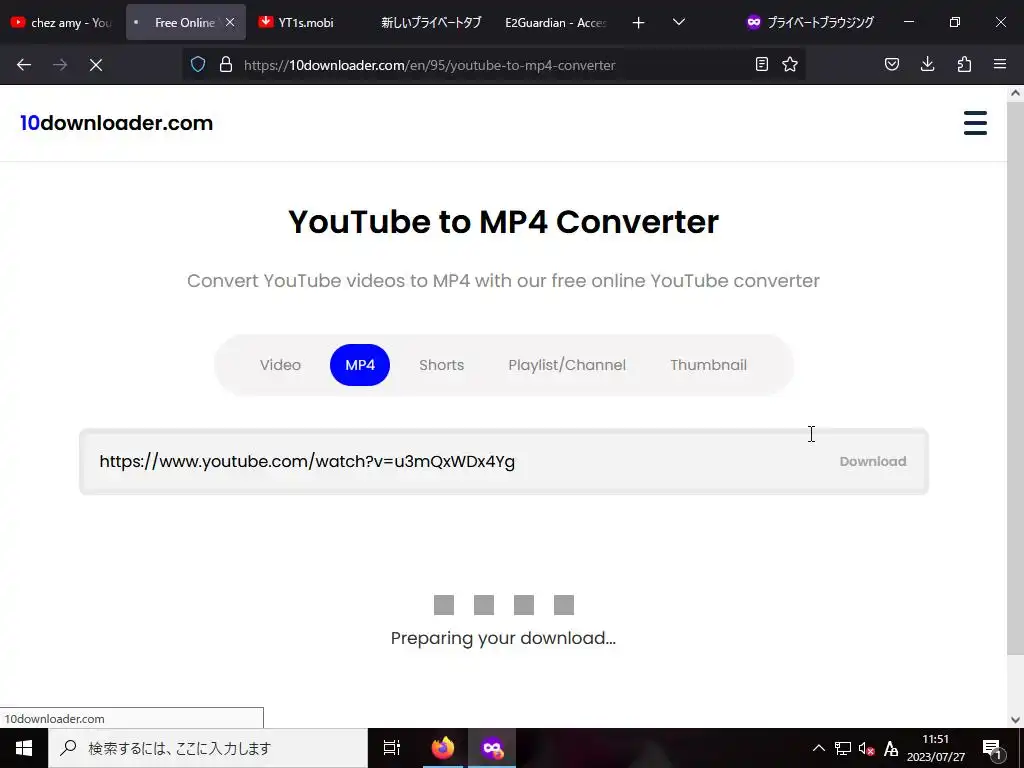Stop loading the page

[x=96, y=65]
